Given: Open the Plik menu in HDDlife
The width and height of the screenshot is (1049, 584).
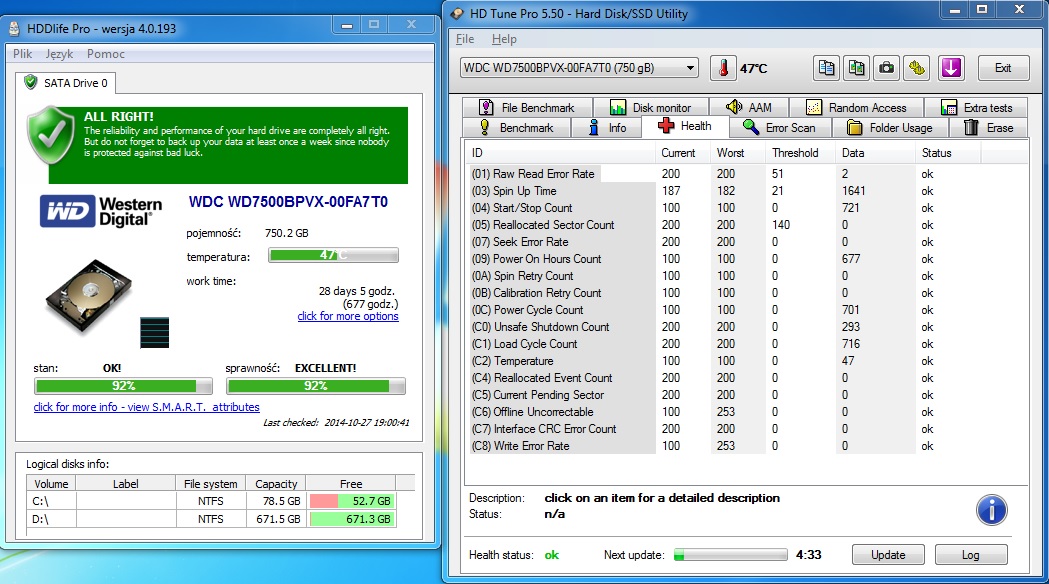Looking at the screenshot, I should (x=23, y=54).
